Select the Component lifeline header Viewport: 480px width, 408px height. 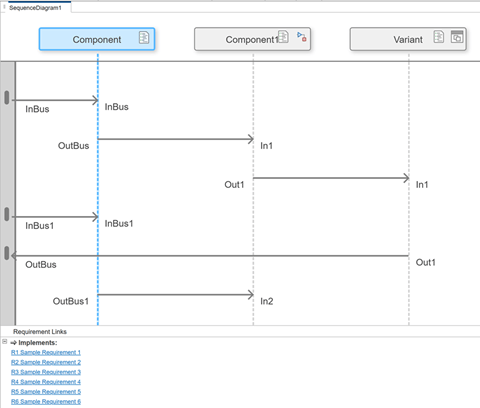(97, 39)
